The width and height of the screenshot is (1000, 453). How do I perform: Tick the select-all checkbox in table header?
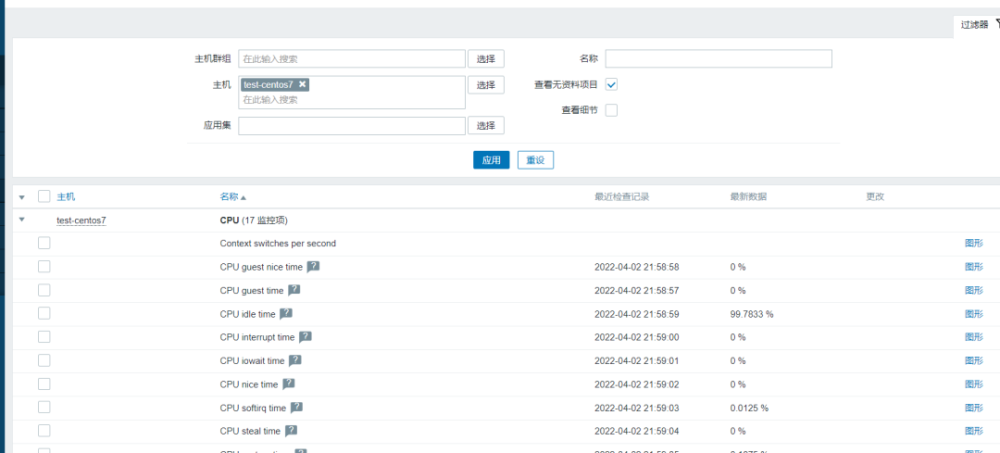click(44, 196)
